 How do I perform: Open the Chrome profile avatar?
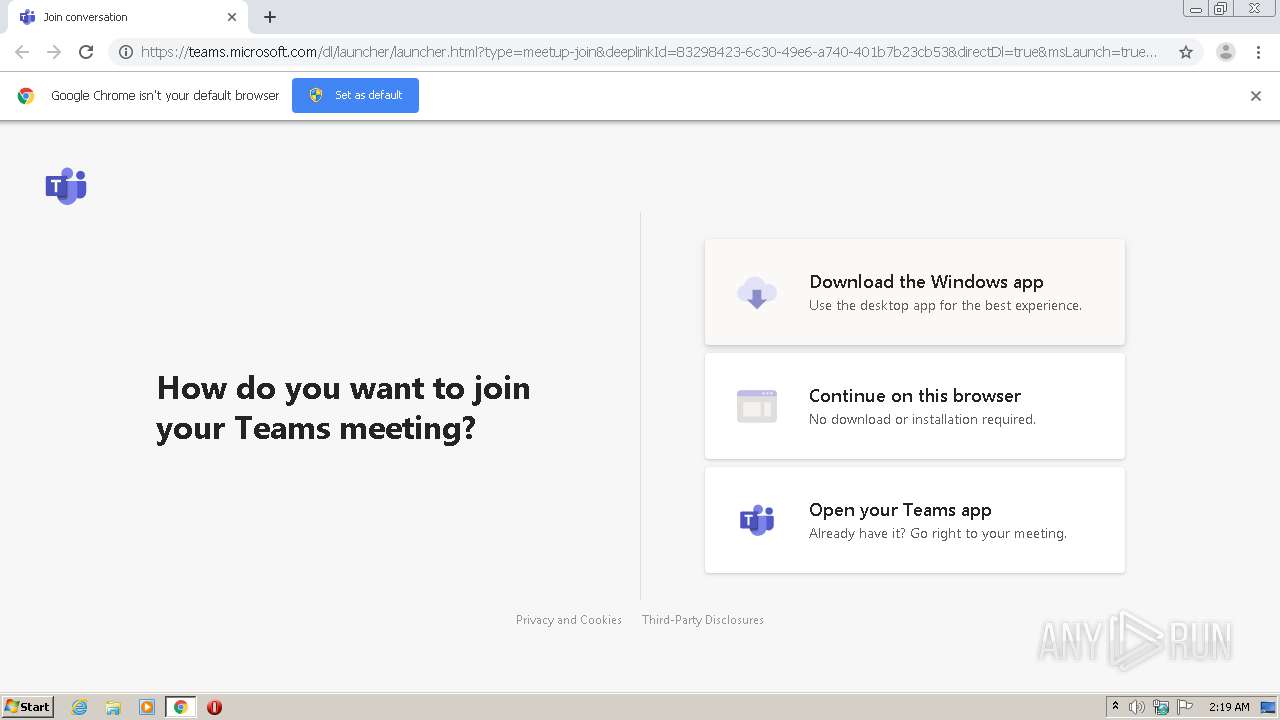pyautogui.click(x=1226, y=52)
